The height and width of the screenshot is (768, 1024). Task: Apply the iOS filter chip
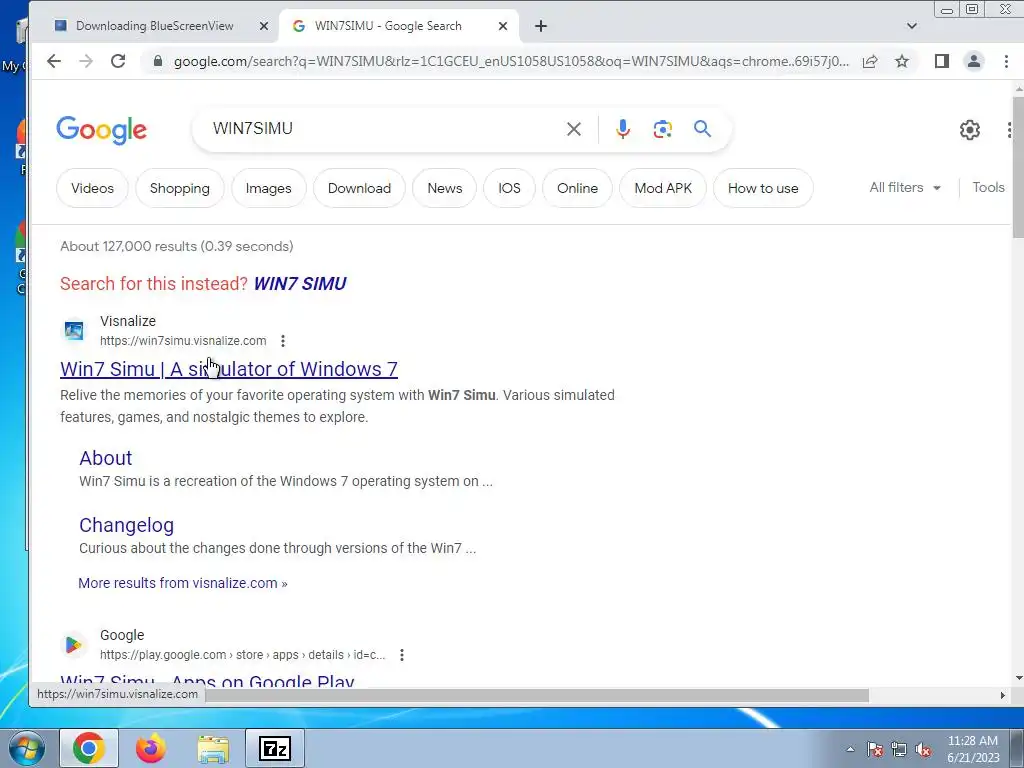(x=509, y=188)
